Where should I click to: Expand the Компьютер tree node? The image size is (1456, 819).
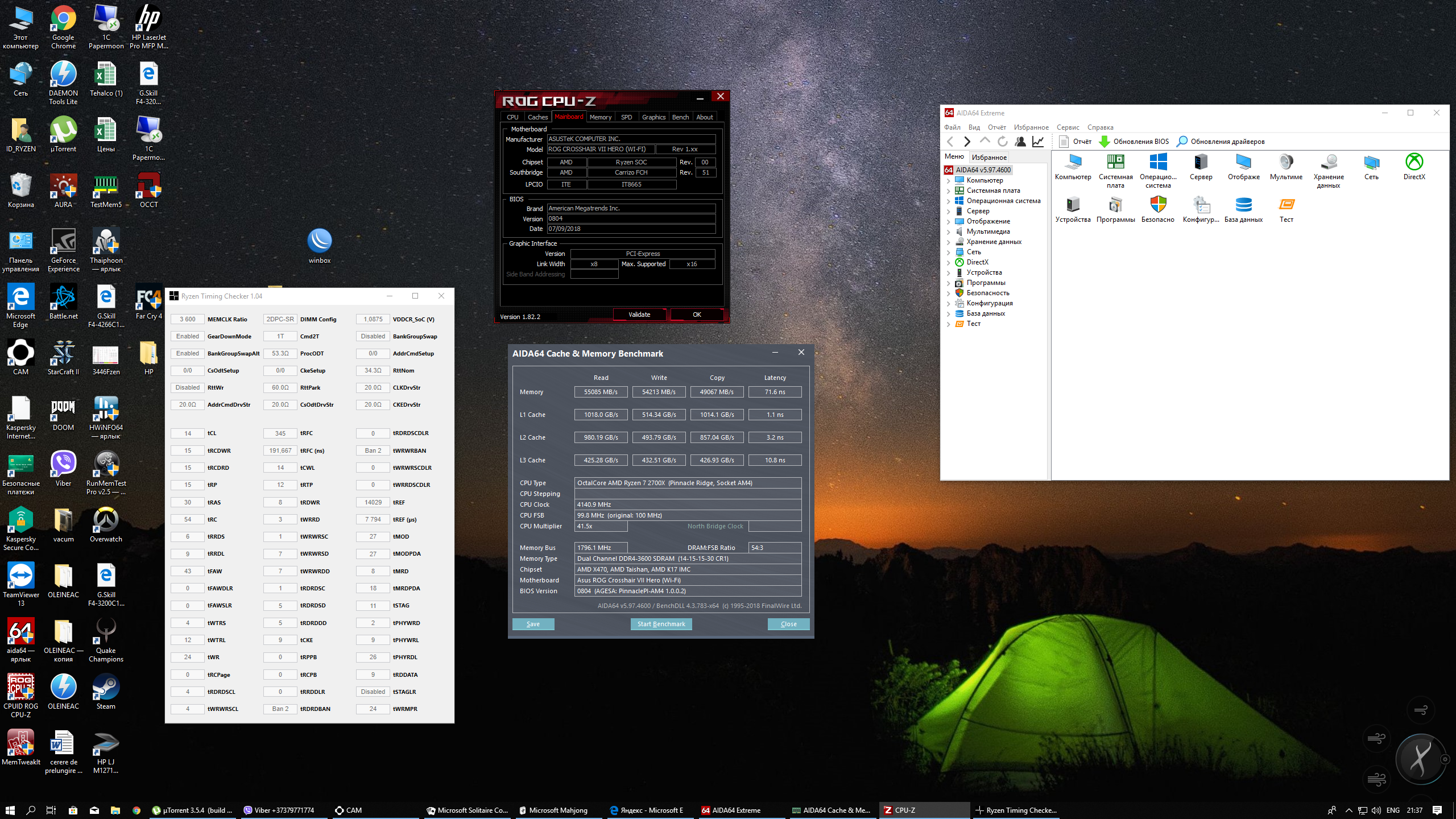[948, 181]
